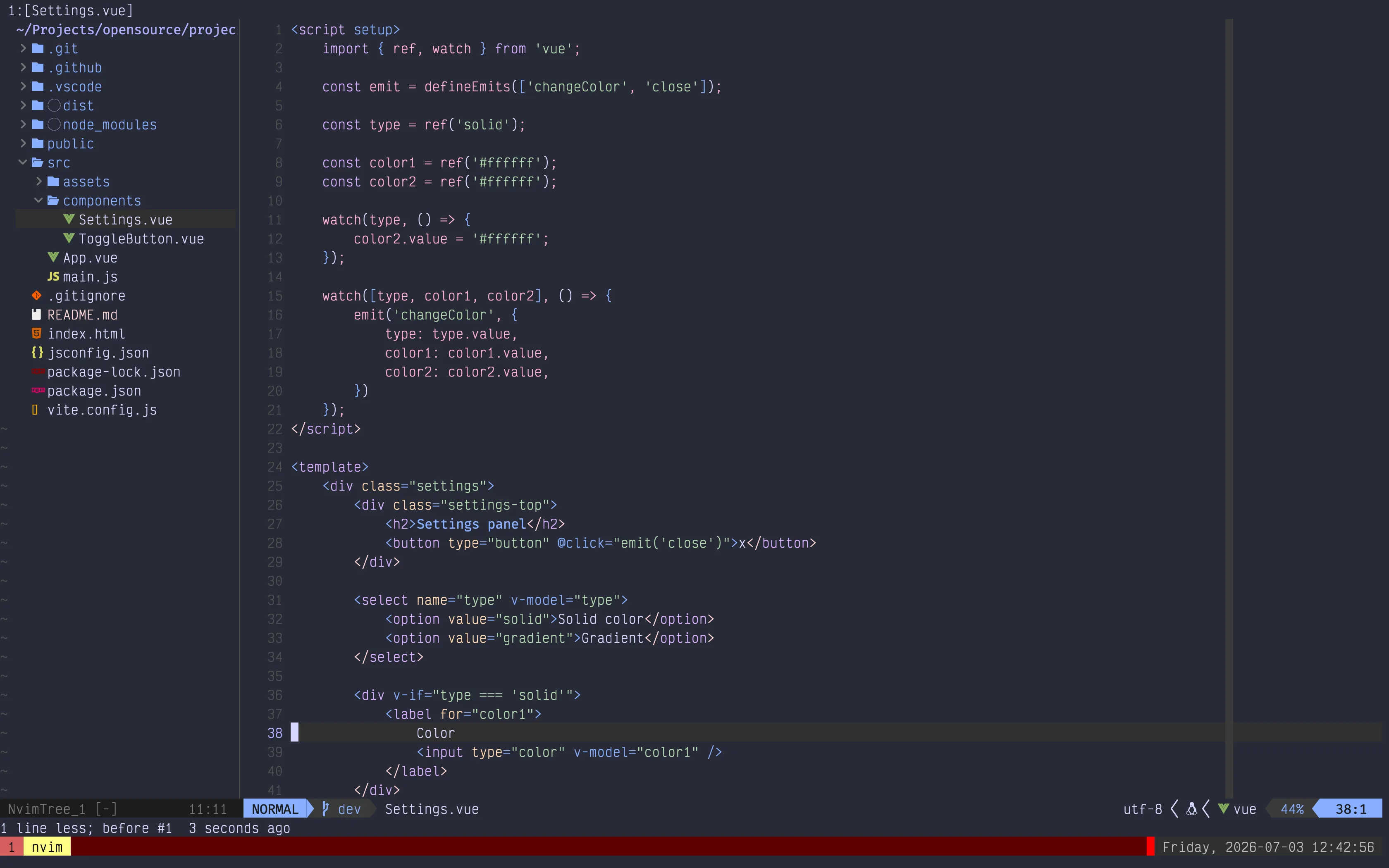1389x868 pixels.
Task: Click the npm icon beside package.json
Action: (38, 390)
